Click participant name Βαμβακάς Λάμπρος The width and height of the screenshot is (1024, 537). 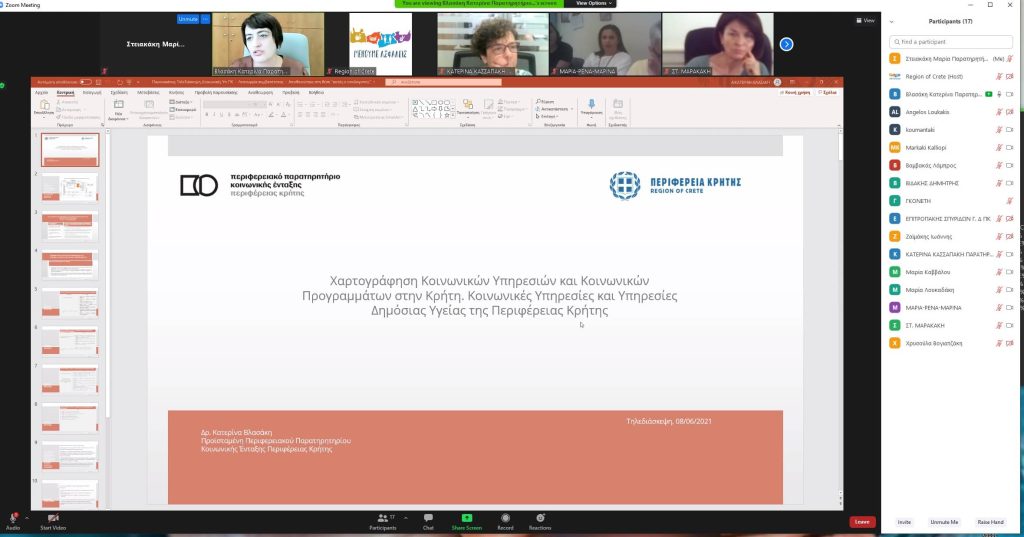(x=931, y=165)
